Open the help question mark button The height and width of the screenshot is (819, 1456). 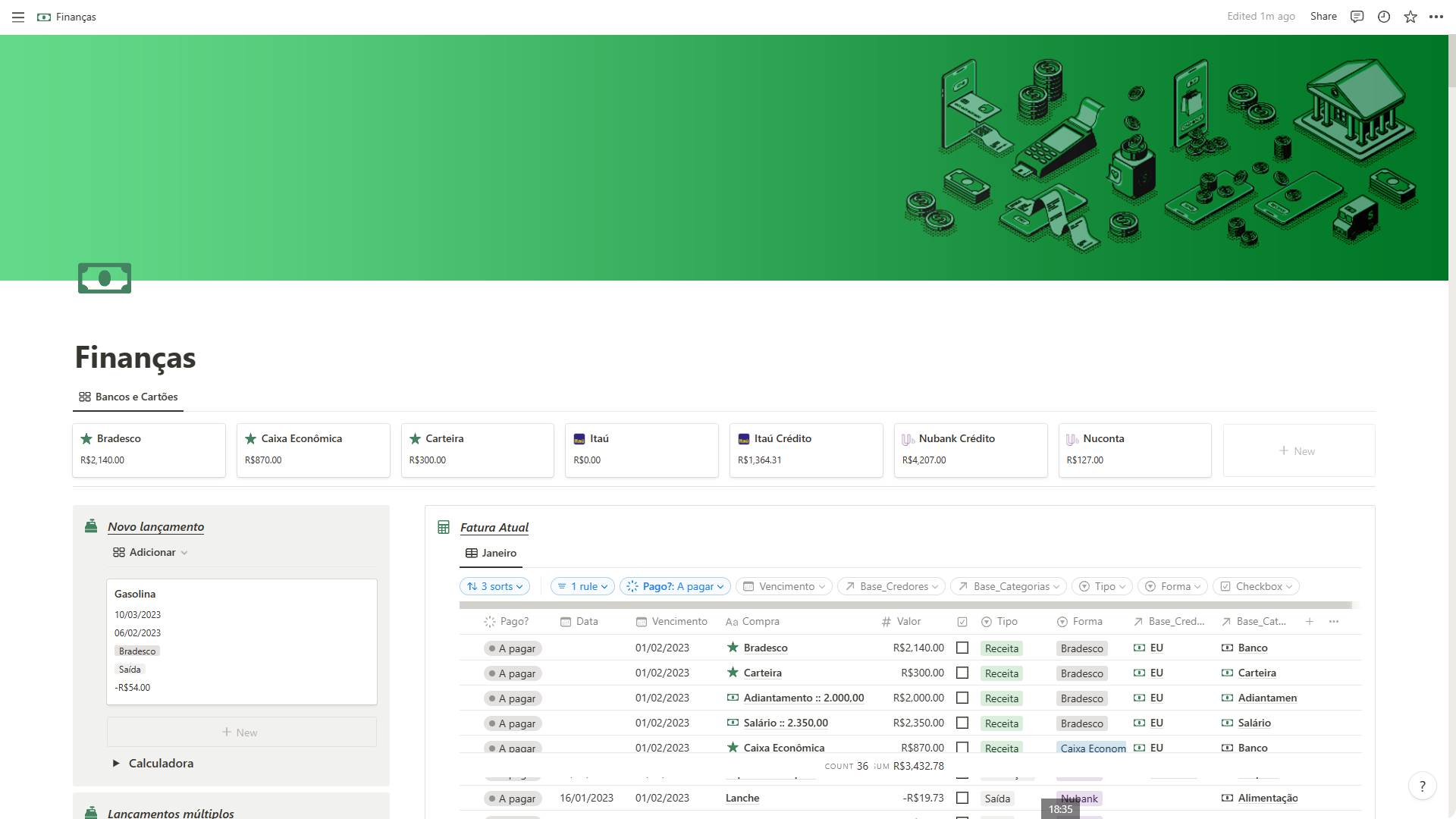click(1423, 786)
